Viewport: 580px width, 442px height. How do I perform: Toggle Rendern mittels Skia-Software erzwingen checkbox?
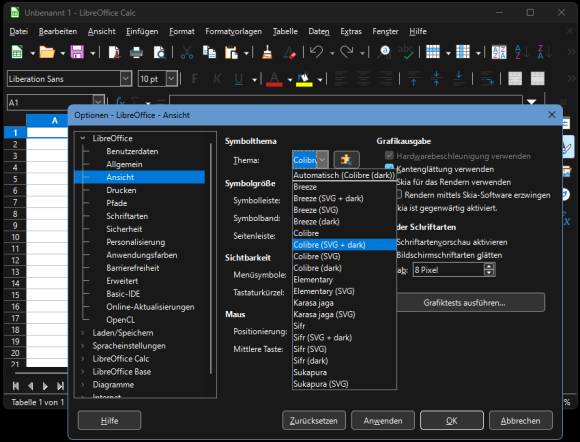[399, 195]
